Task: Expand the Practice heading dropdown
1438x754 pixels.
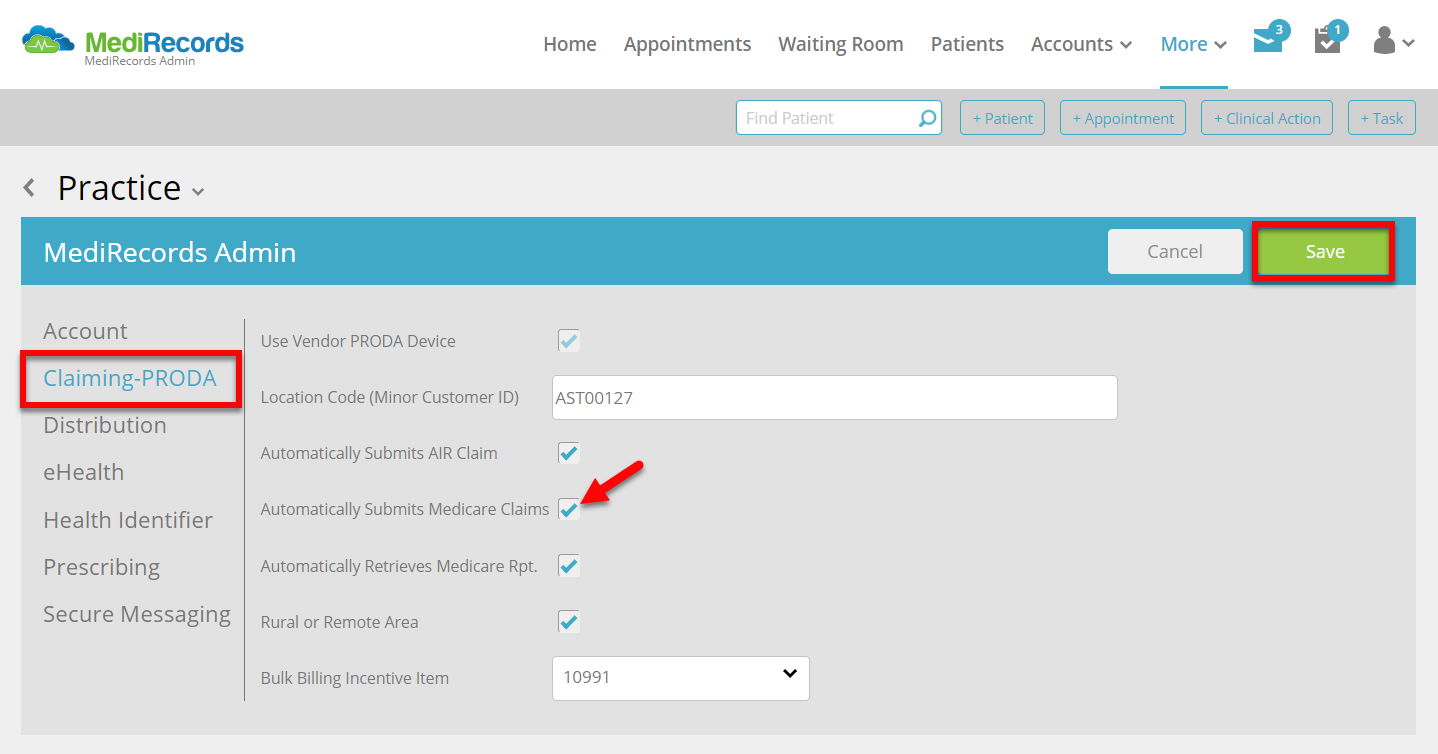Action: (x=198, y=191)
